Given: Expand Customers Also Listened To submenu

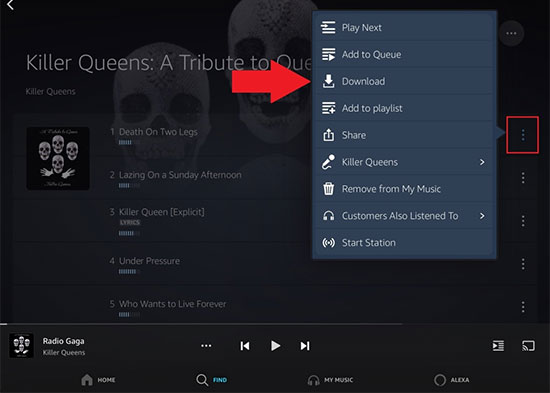Looking at the screenshot, I should coord(482,215).
